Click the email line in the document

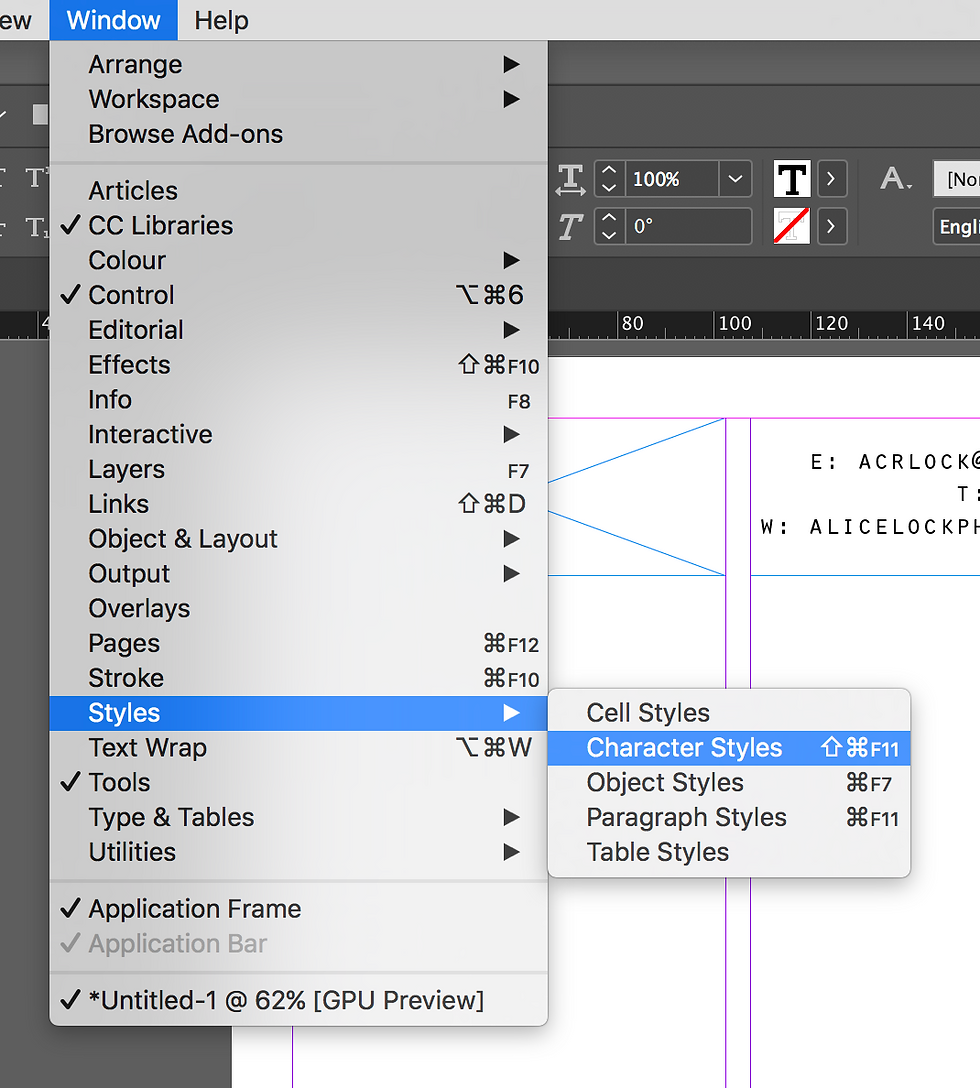pyautogui.click(x=895, y=462)
